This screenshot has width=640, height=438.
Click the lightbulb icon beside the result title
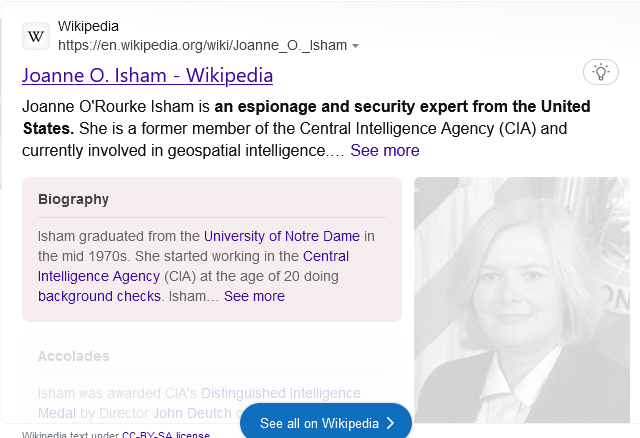[x=600, y=72]
